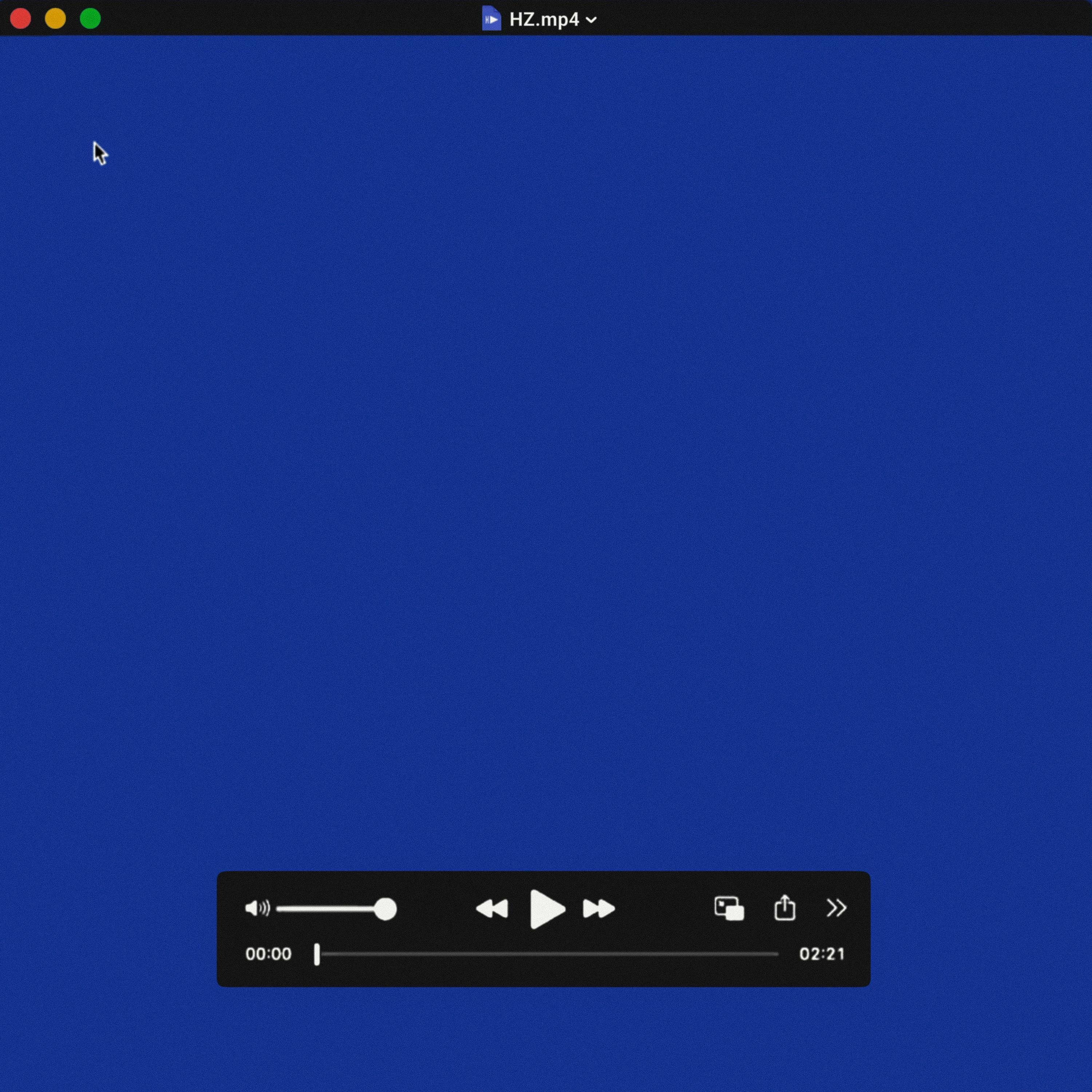
Task: Mute audio via the speaker icon
Action: pos(257,908)
